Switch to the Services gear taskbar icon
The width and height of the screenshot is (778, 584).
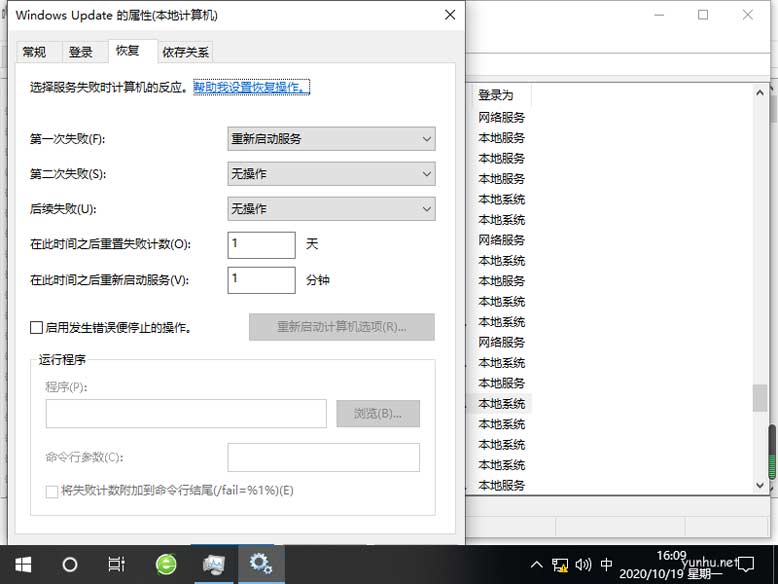(x=261, y=564)
